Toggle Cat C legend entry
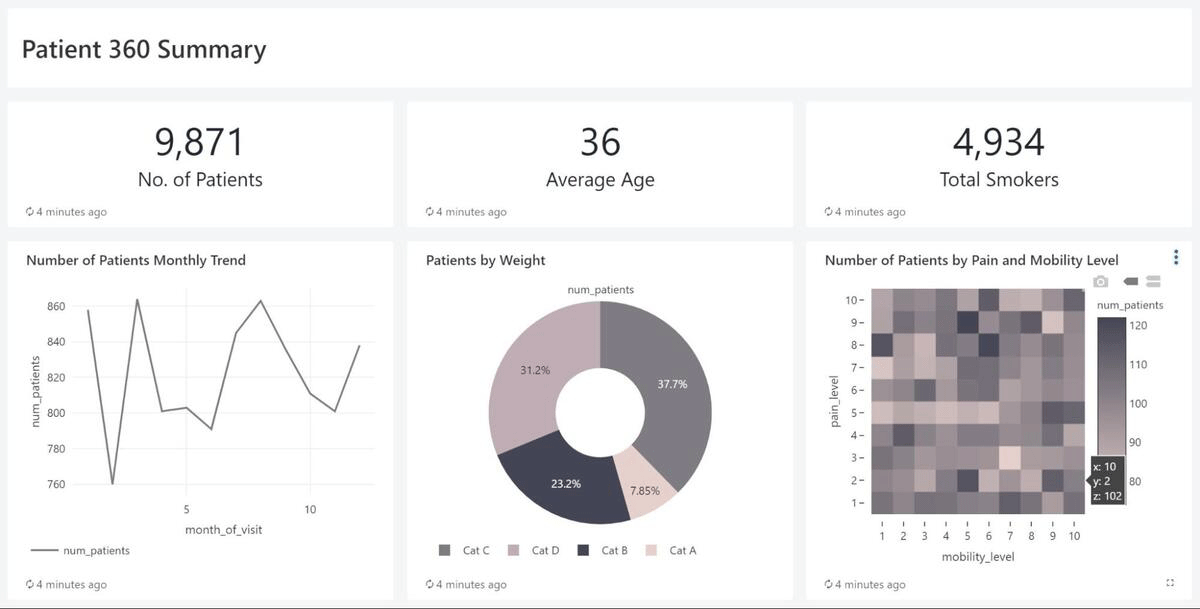Viewport: 1200px width, 609px height. coord(465,550)
